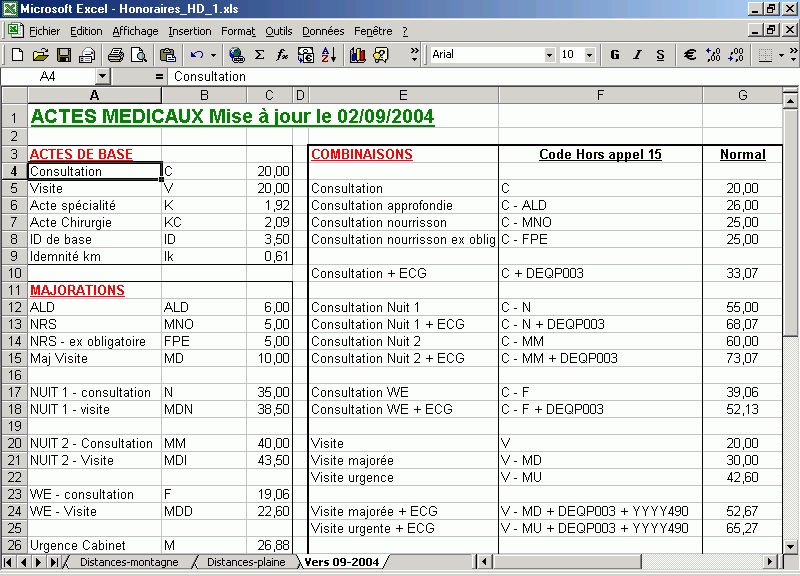Click the horizontal scrollbar left arrow
The width and height of the screenshot is (800, 576).
point(484,562)
